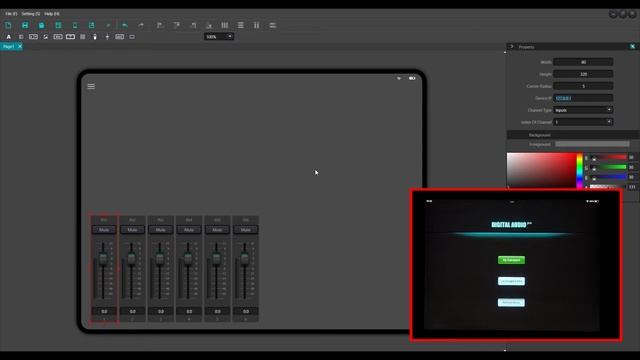Select the grid matrix widget tool
This screenshot has width=640, height=360.
tap(83, 37)
